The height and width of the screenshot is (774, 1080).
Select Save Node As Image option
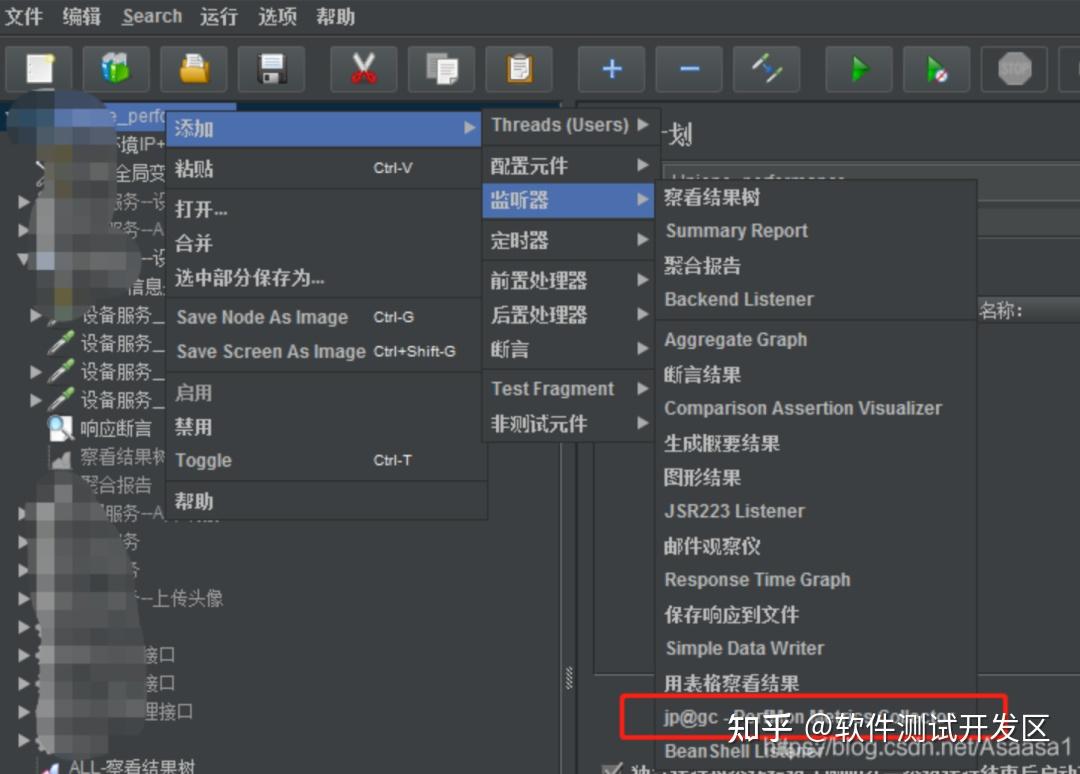pyautogui.click(x=262, y=317)
